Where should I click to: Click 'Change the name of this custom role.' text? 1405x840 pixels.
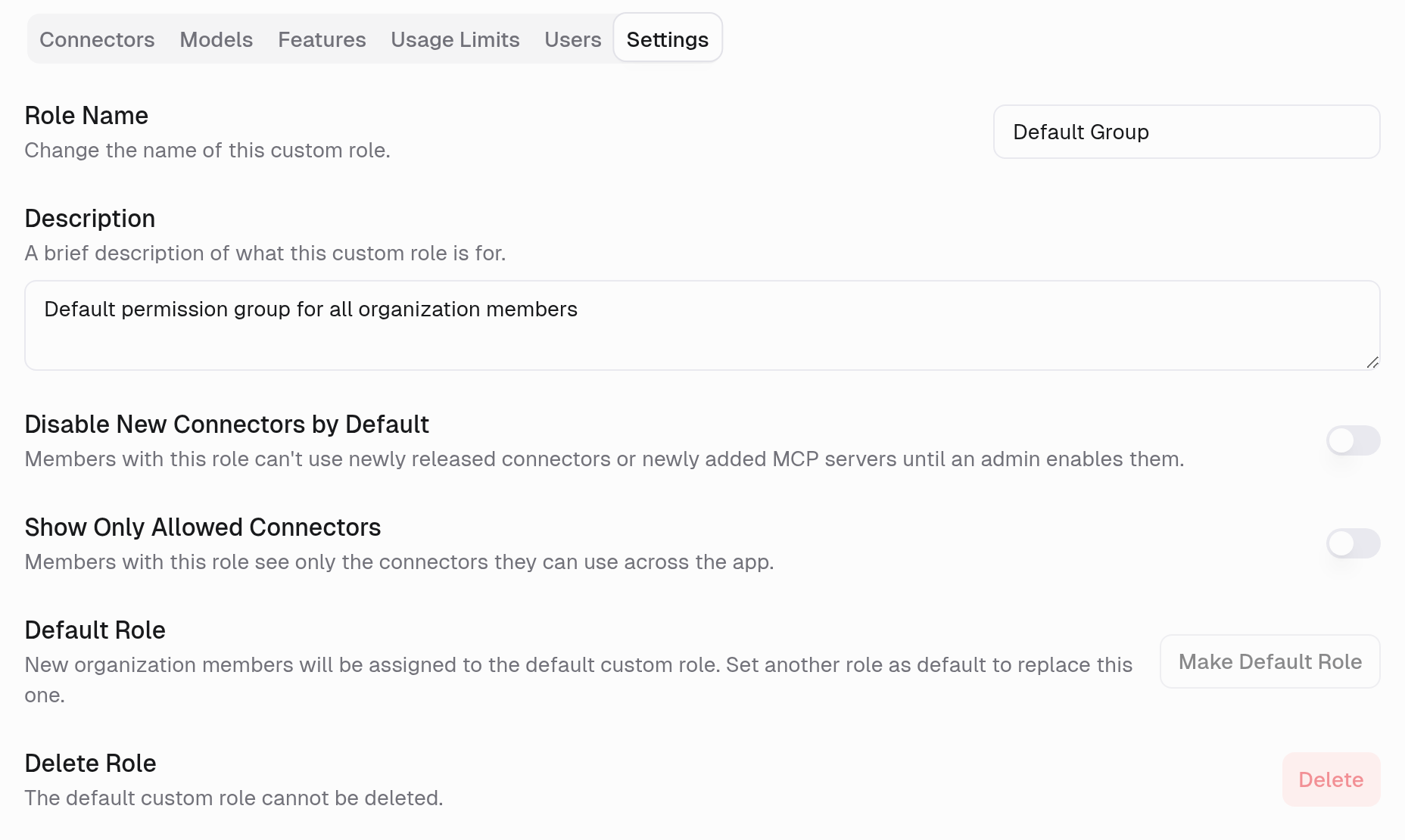[207, 150]
